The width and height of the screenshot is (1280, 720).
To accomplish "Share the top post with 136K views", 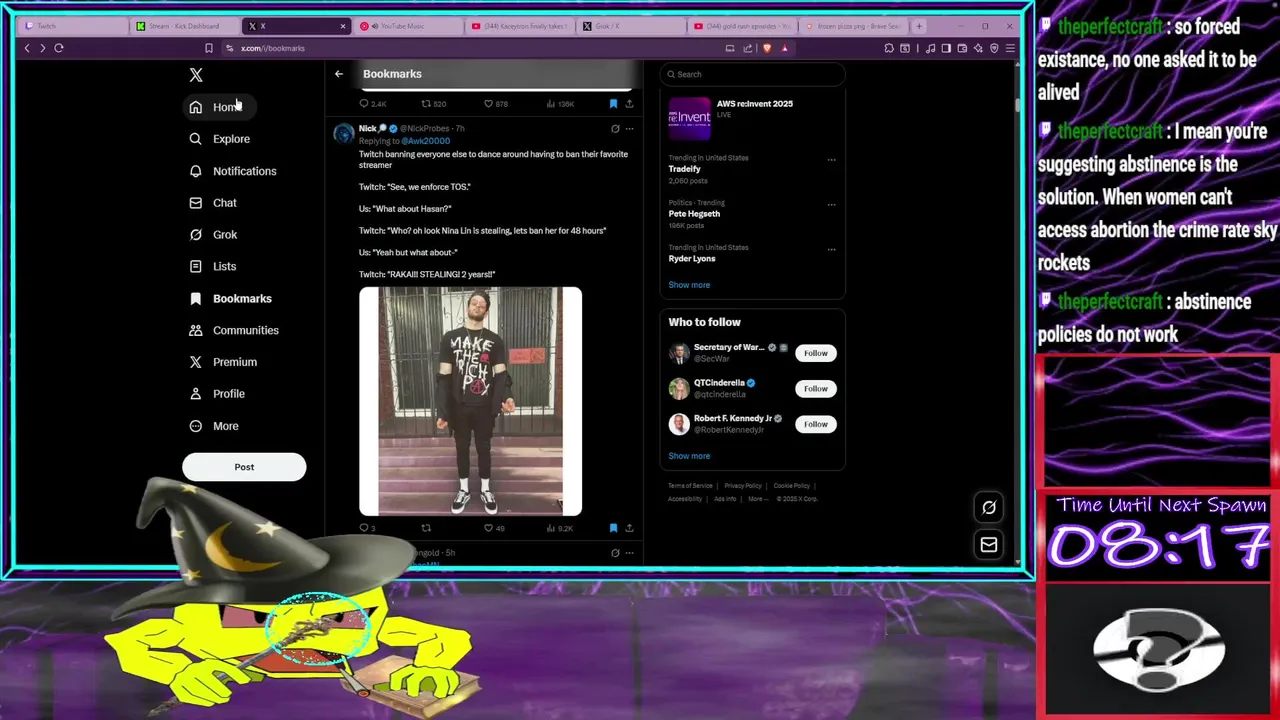I will (629, 104).
